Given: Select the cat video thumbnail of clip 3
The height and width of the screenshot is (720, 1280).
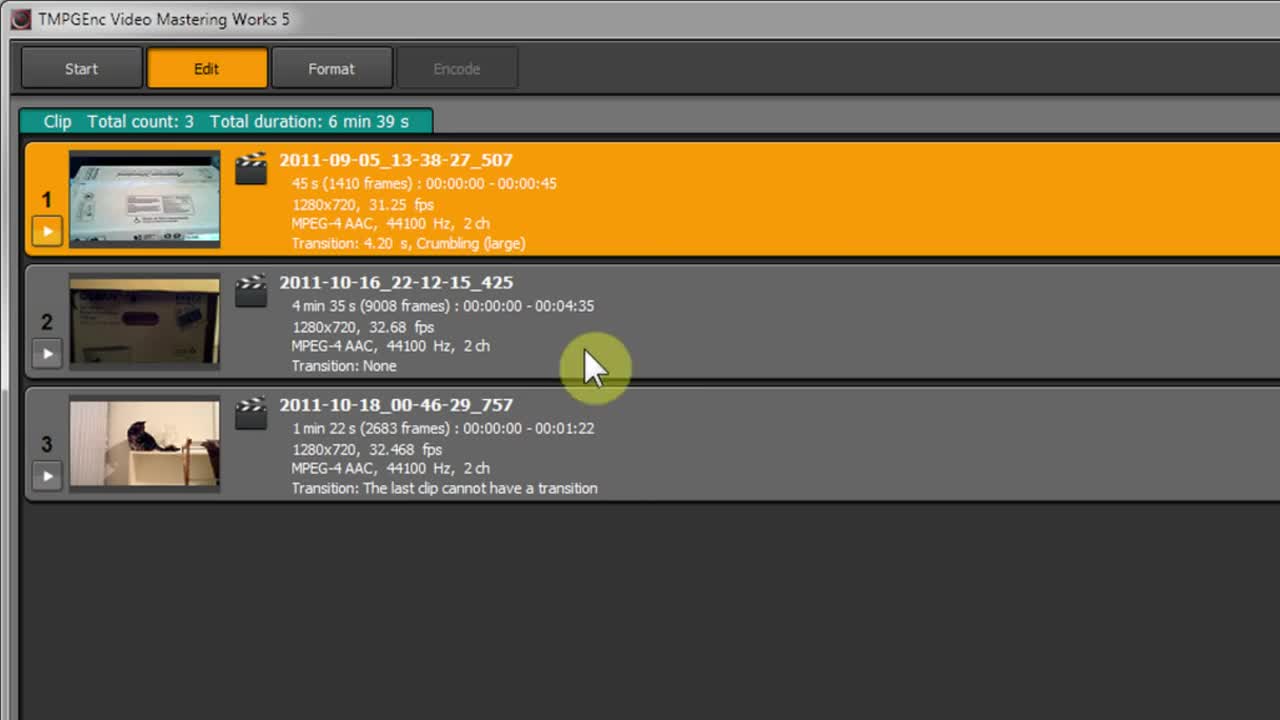Looking at the screenshot, I should tap(145, 444).
